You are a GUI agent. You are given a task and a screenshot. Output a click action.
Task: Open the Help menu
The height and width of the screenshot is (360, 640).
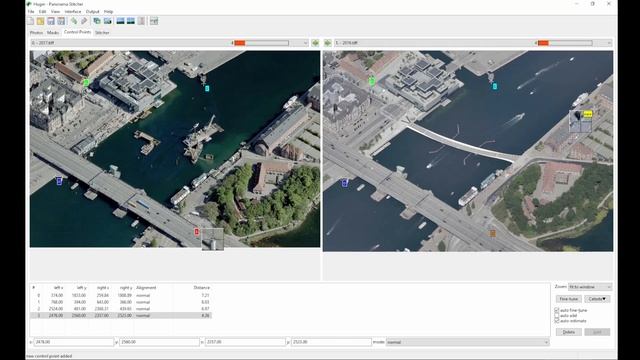[x=109, y=11]
